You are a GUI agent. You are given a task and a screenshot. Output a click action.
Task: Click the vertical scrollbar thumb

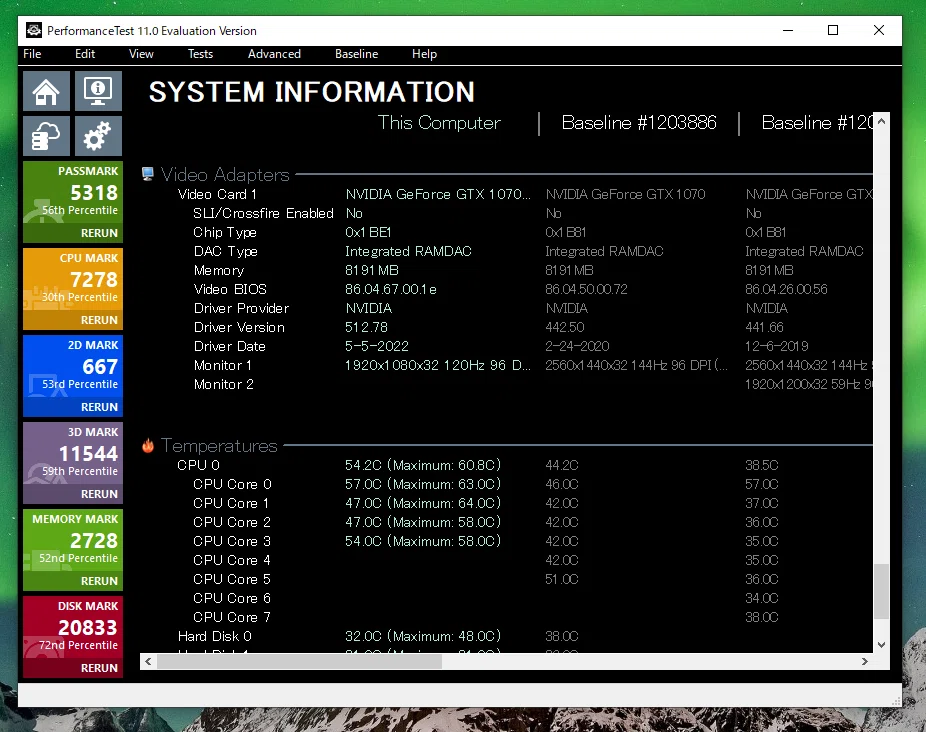click(x=881, y=591)
